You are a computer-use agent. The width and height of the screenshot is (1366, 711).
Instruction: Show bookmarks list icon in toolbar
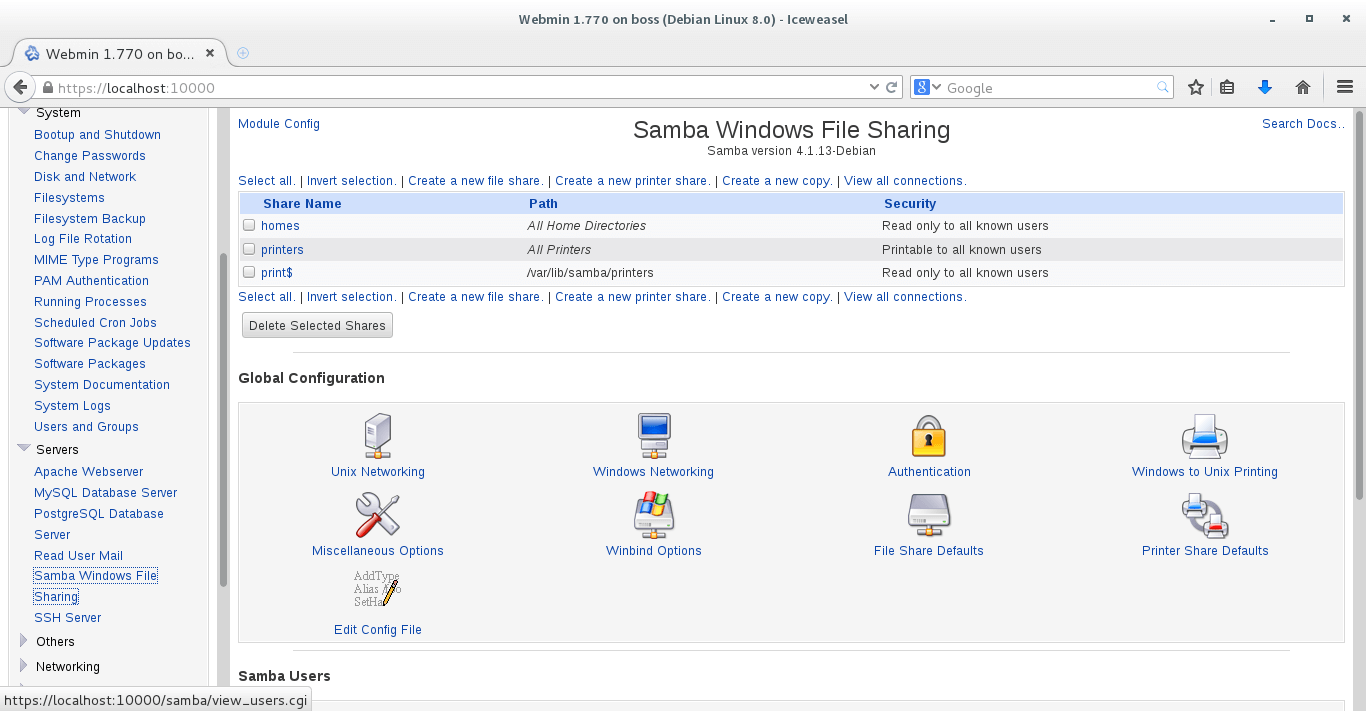click(1227, 87)
